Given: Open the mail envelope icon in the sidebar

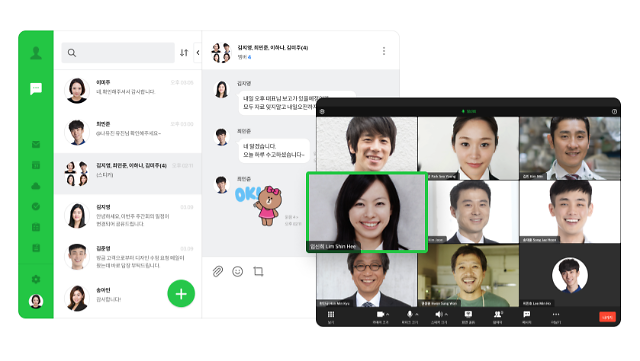Looking at the screenshot, I should [x=36, y=144].
